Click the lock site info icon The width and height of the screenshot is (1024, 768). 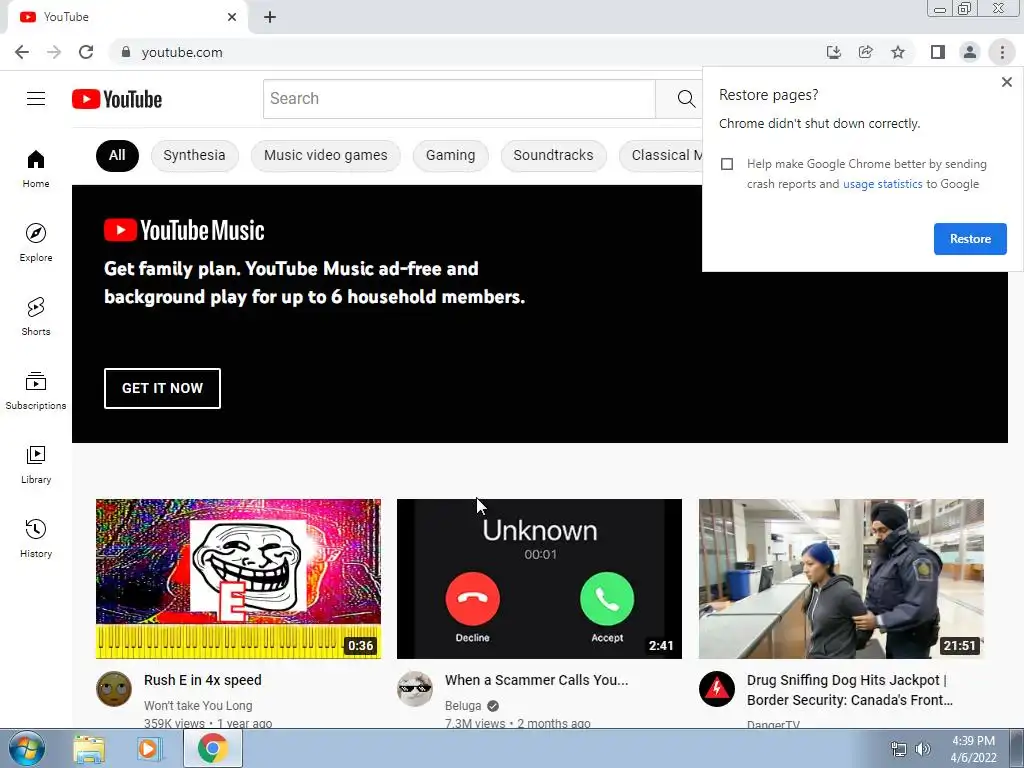(x=126, y=52)
